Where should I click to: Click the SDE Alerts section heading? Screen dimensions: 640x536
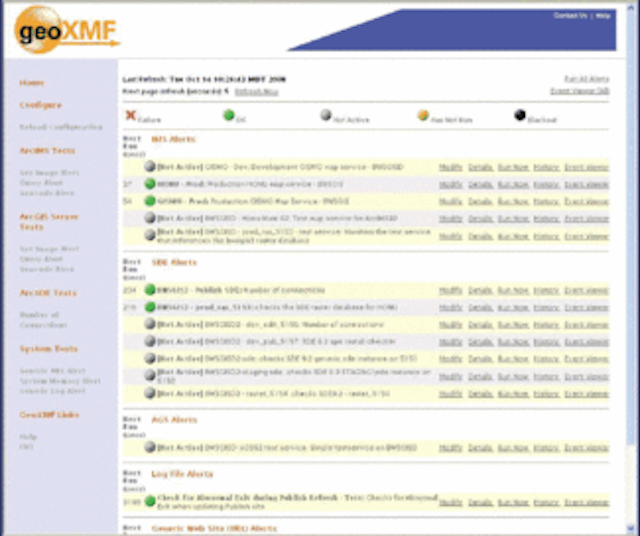pos(174,262)
